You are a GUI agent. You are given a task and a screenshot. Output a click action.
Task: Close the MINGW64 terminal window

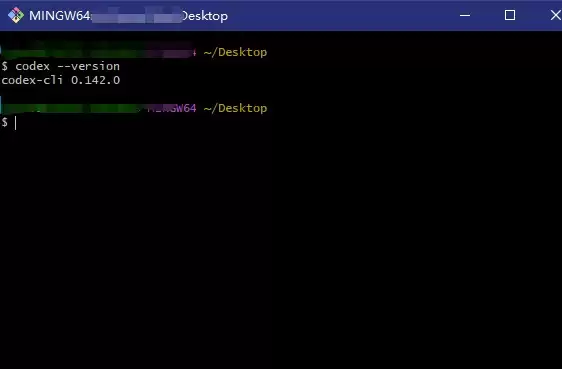tap(556, 15)
